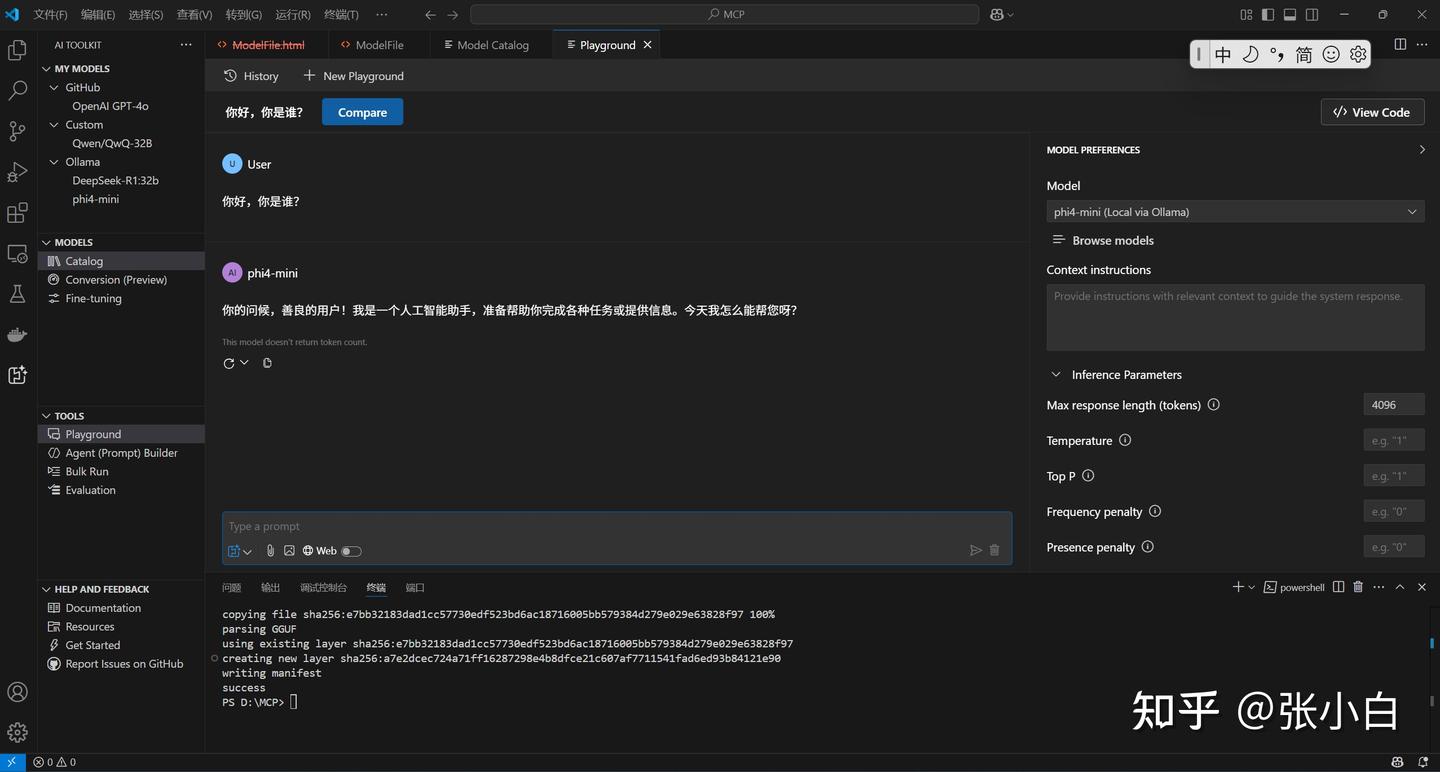Open the Accounts menu in the activity bar
The height and width of the screenshot is (772, 1440).
click(17, 692)
